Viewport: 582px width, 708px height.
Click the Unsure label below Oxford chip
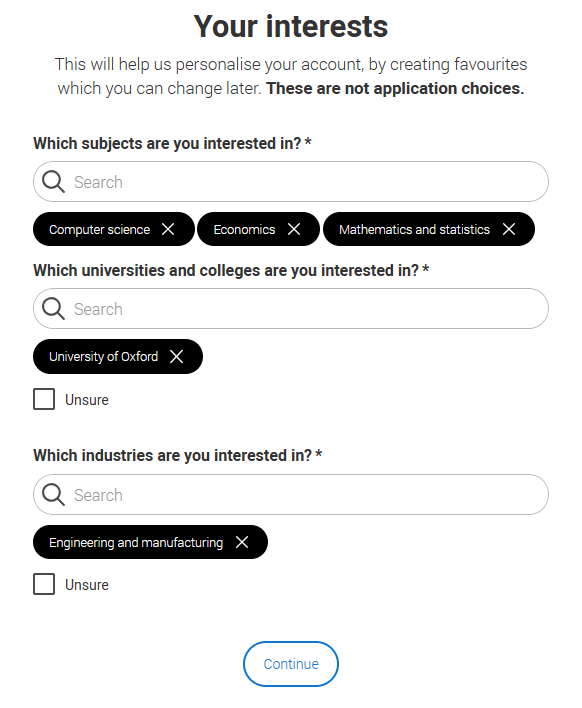pyautogui.click(x=87, y=400)
